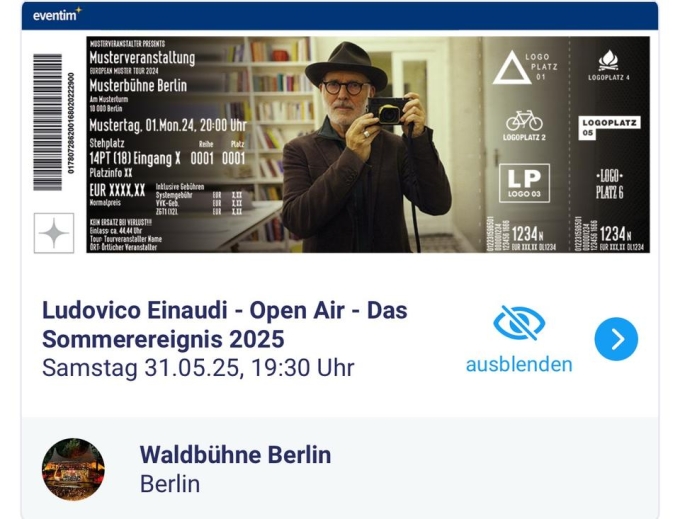Click the bicycle Logoplatz 2 icon
Viewport: 680px width, 519px height.
(x=524, y=125)
